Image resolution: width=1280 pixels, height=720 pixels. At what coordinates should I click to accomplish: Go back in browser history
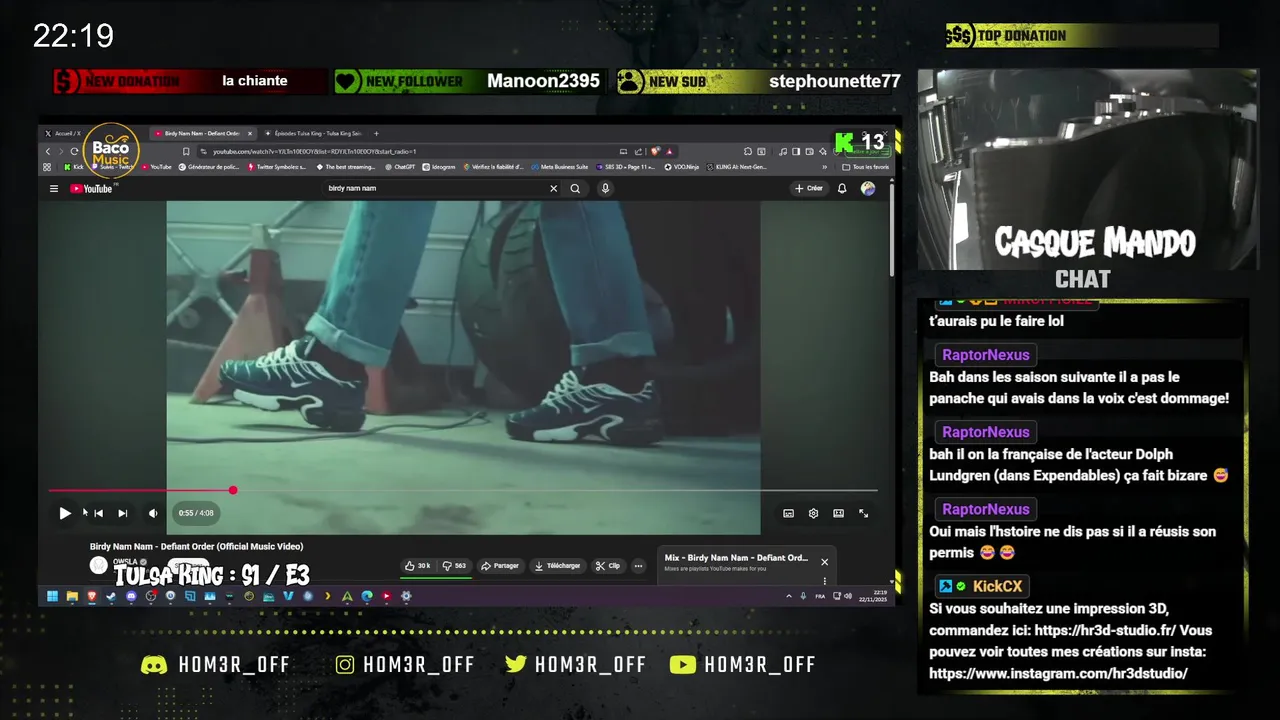[47, 151]
